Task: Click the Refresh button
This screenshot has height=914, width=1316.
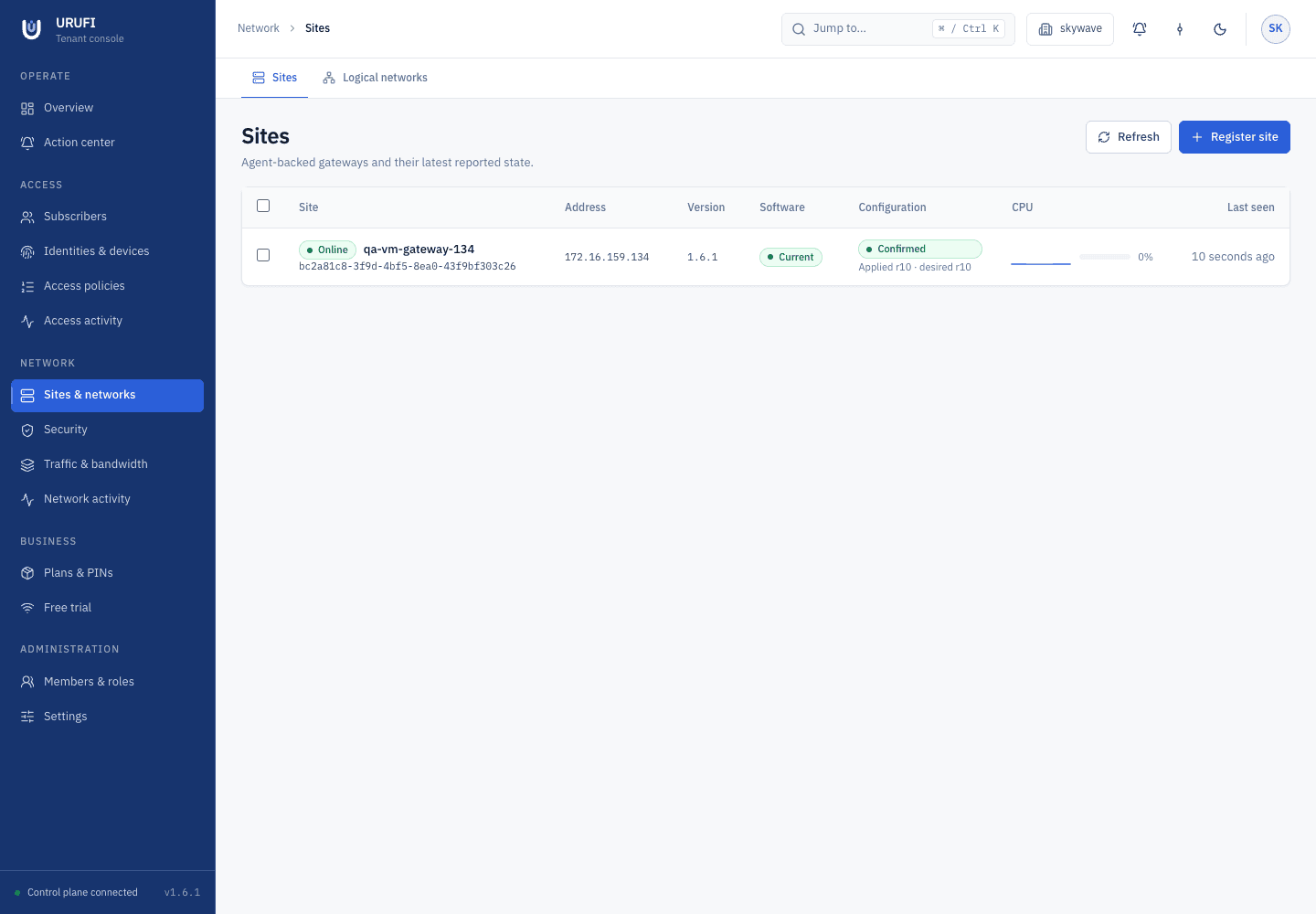Action: pyautogui.click(x=1129, y=137)
